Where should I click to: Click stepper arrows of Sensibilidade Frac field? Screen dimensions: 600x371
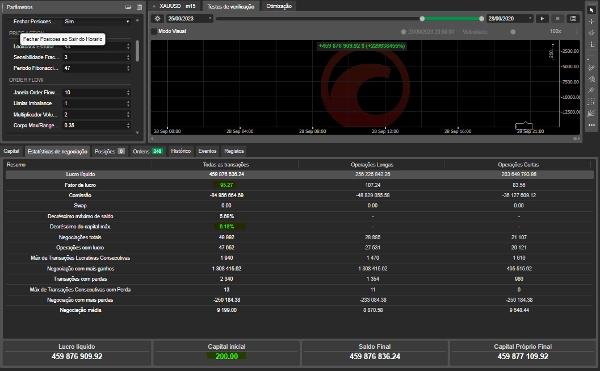(x=128, y=57)
